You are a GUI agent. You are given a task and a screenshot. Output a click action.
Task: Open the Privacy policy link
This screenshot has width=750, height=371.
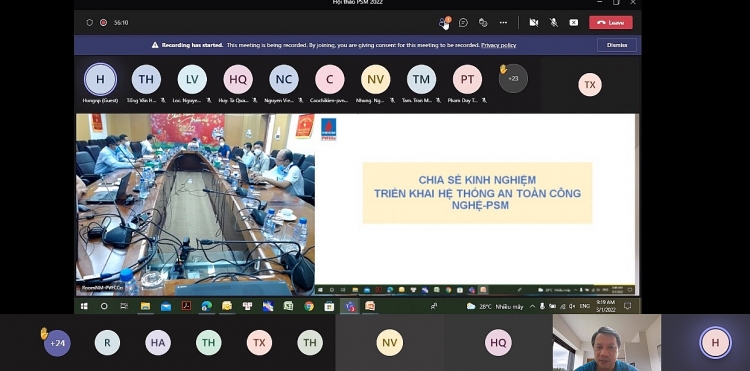click(498, 45)
